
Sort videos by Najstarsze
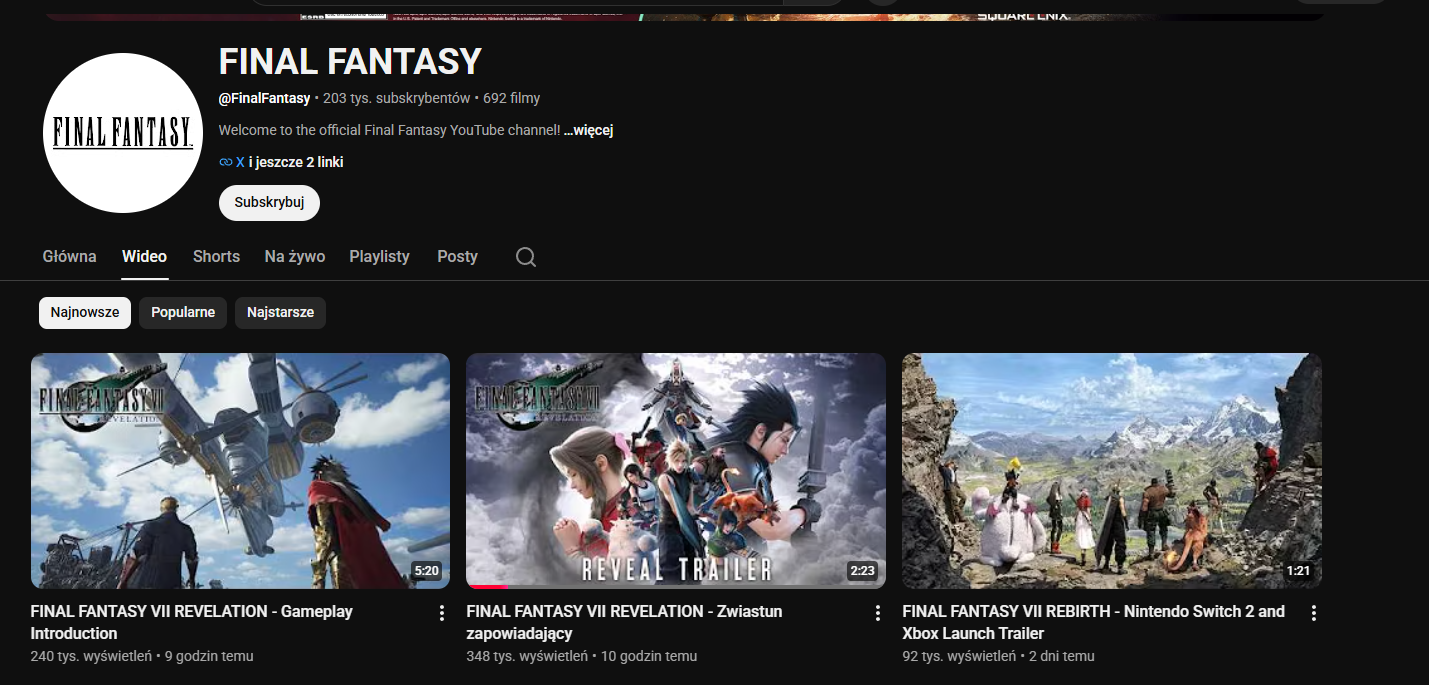click(280, 312)
